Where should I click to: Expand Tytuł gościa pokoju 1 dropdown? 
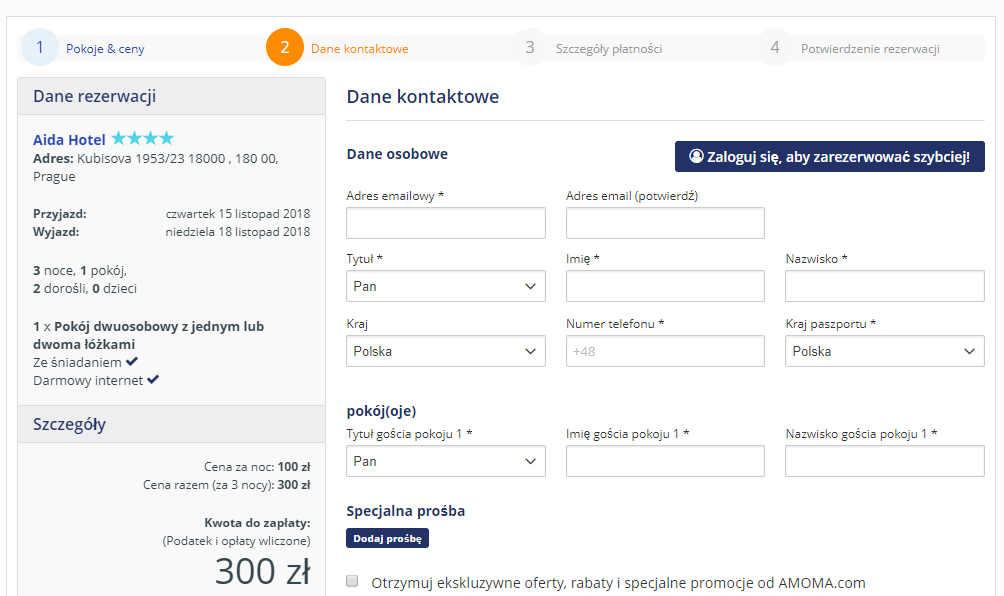pos(446,461)
